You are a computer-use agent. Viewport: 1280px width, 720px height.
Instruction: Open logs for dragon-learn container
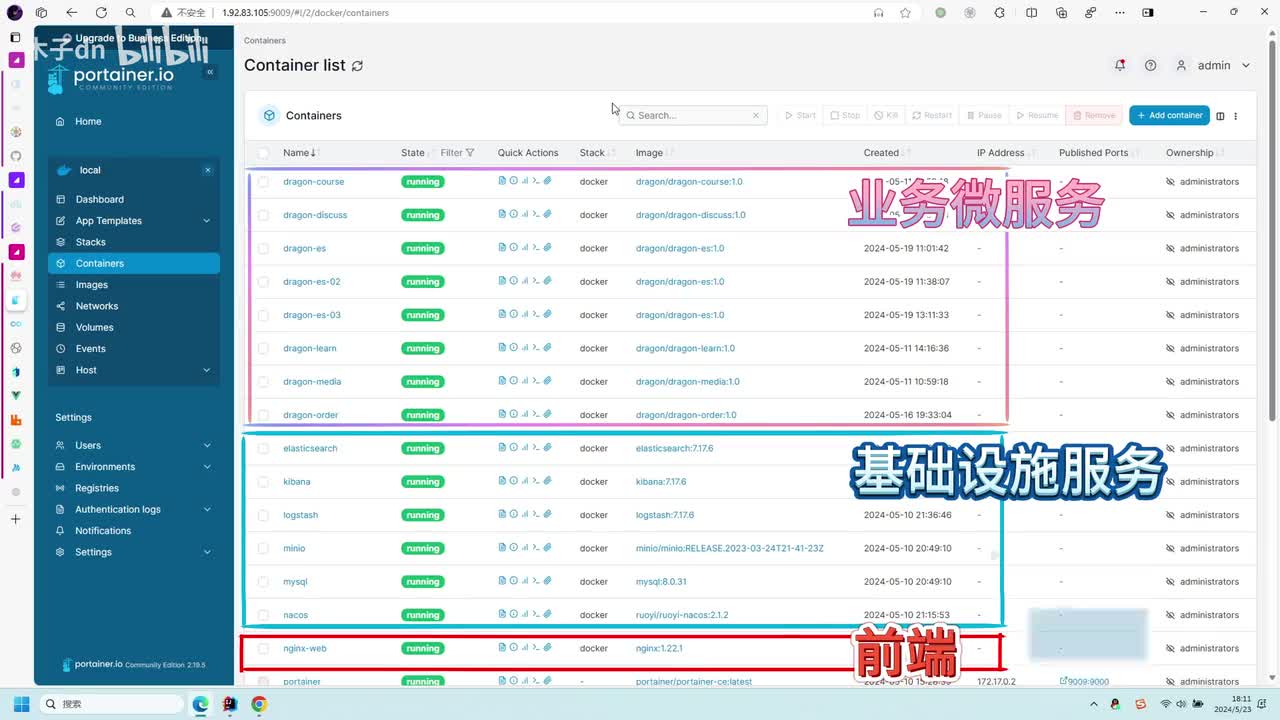(x=502, y=348)
